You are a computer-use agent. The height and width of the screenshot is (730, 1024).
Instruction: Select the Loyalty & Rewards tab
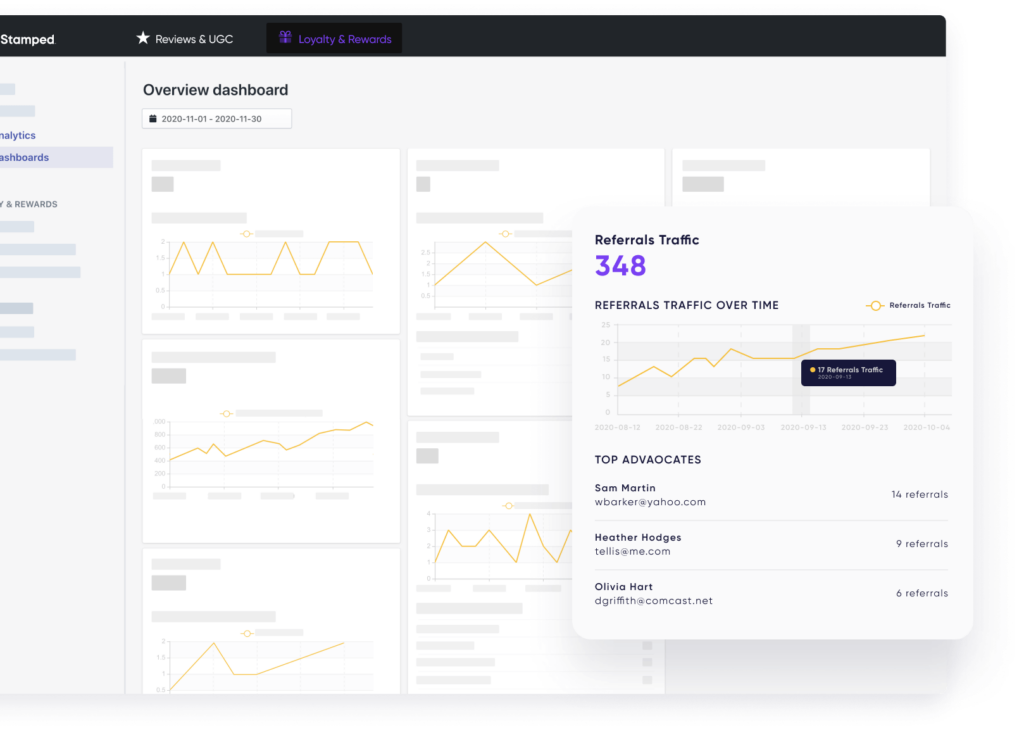point(344,39)
